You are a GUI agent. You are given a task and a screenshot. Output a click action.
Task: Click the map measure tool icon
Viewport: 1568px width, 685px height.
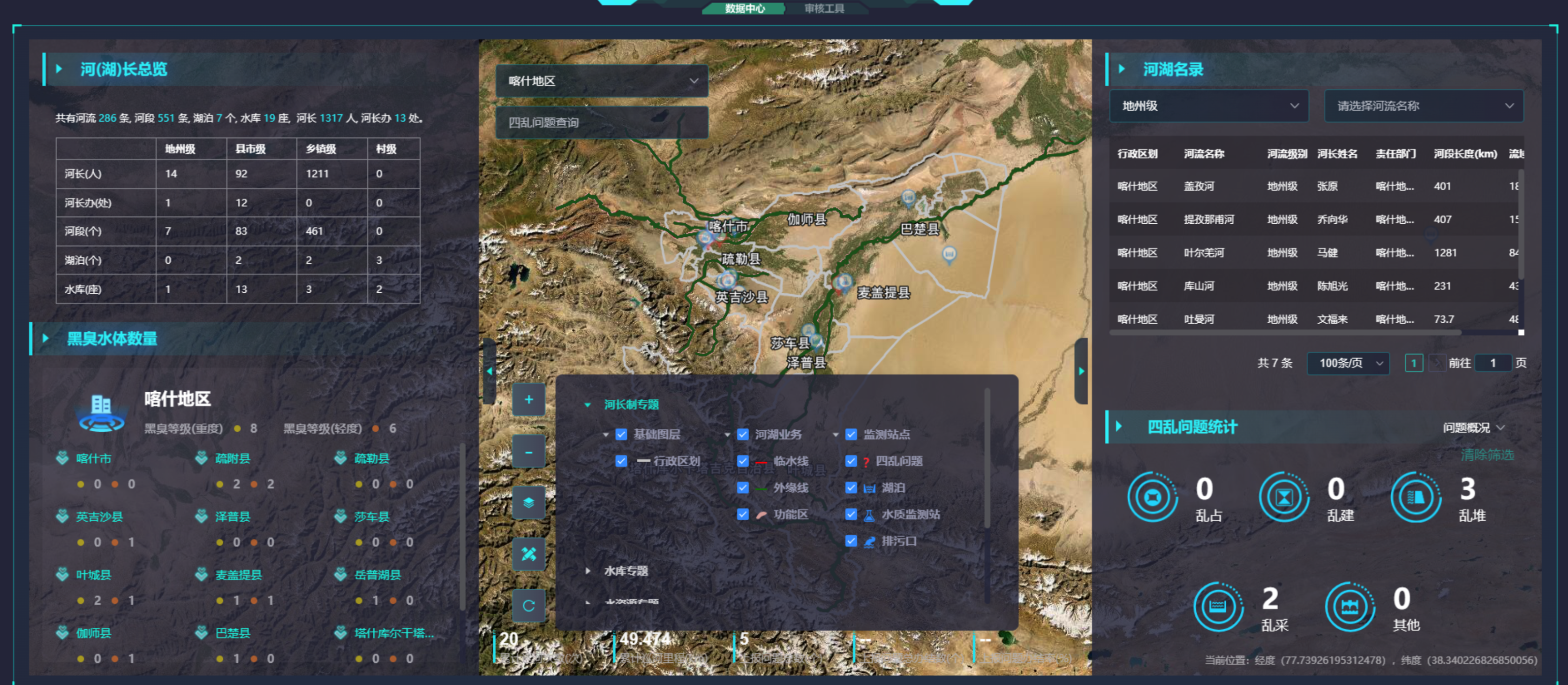[528, 554]
